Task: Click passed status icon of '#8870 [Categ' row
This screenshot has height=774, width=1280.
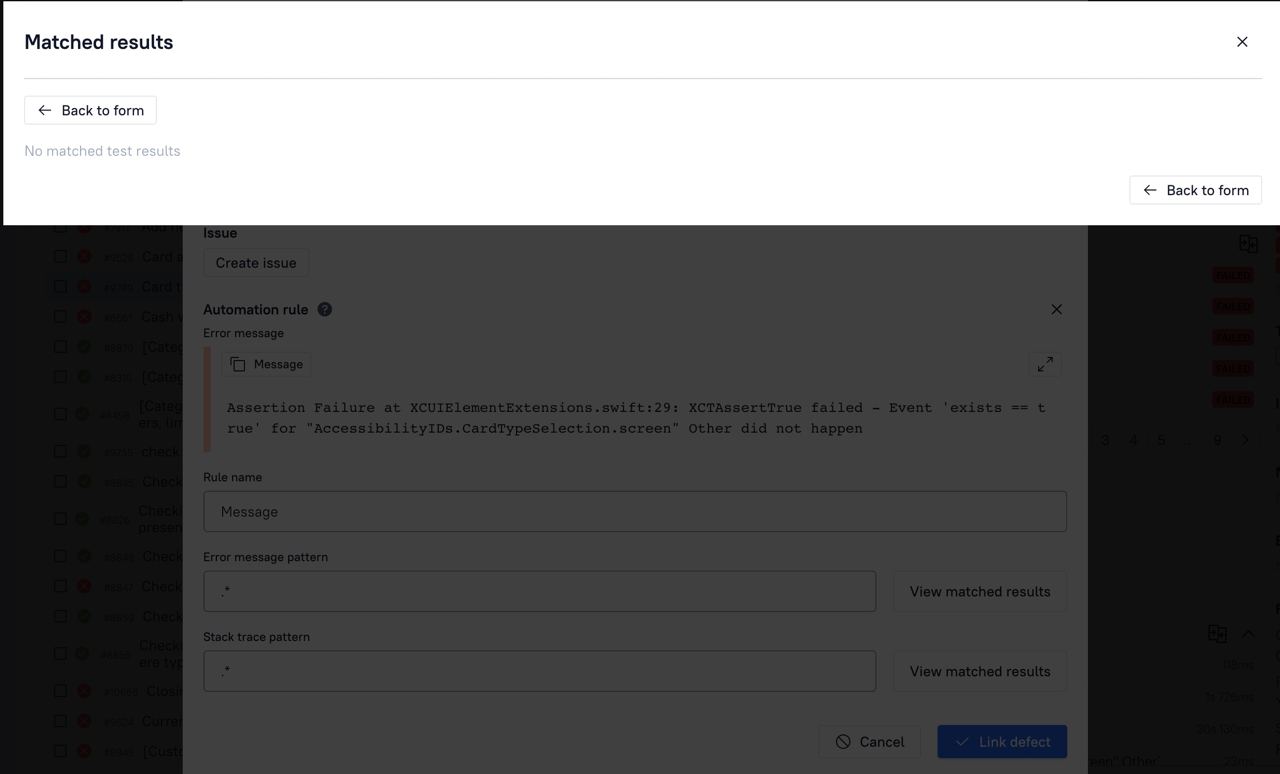Action: 84,347
